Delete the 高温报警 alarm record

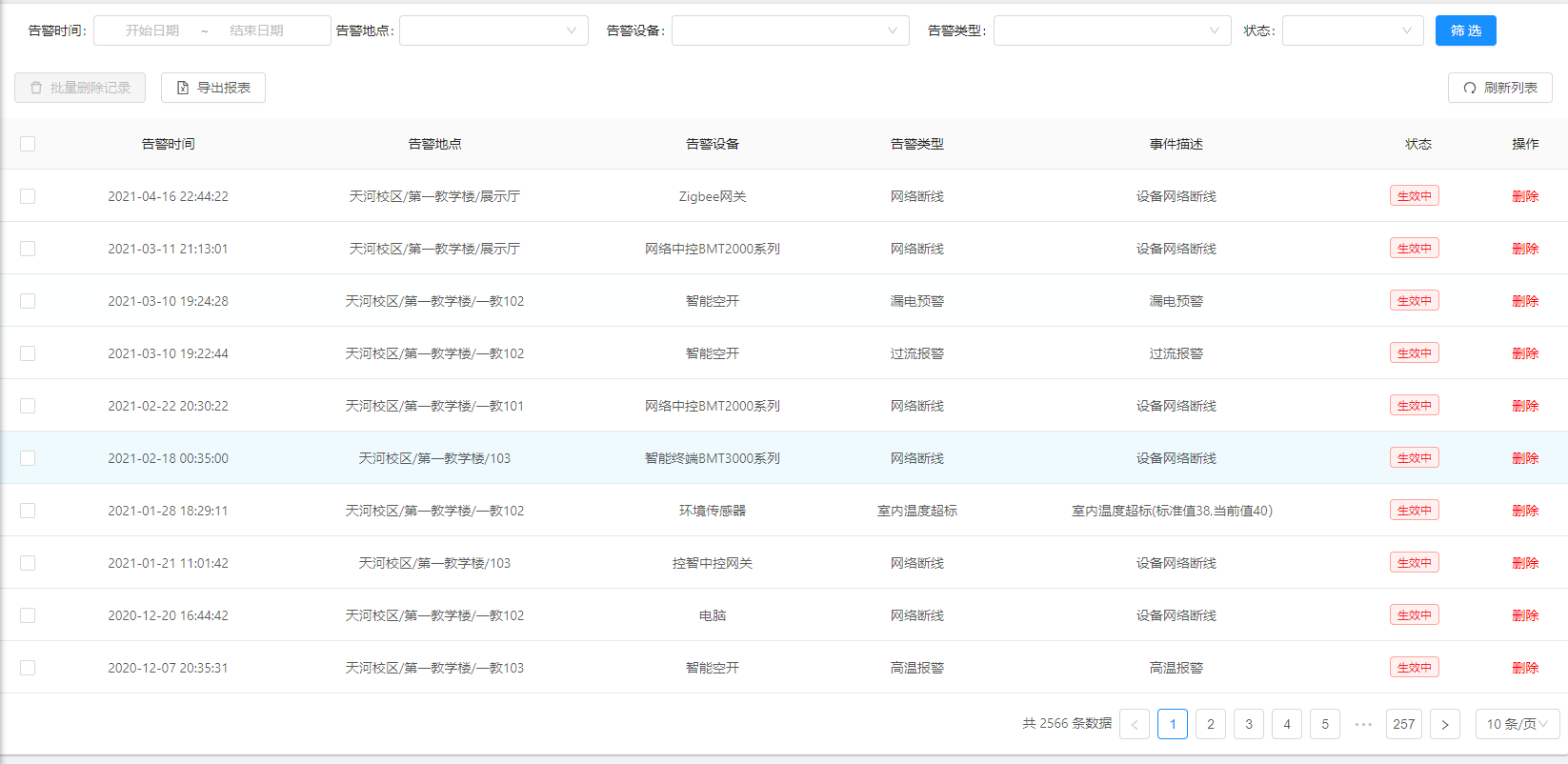pyautogui.click(x=1525, y=668)
